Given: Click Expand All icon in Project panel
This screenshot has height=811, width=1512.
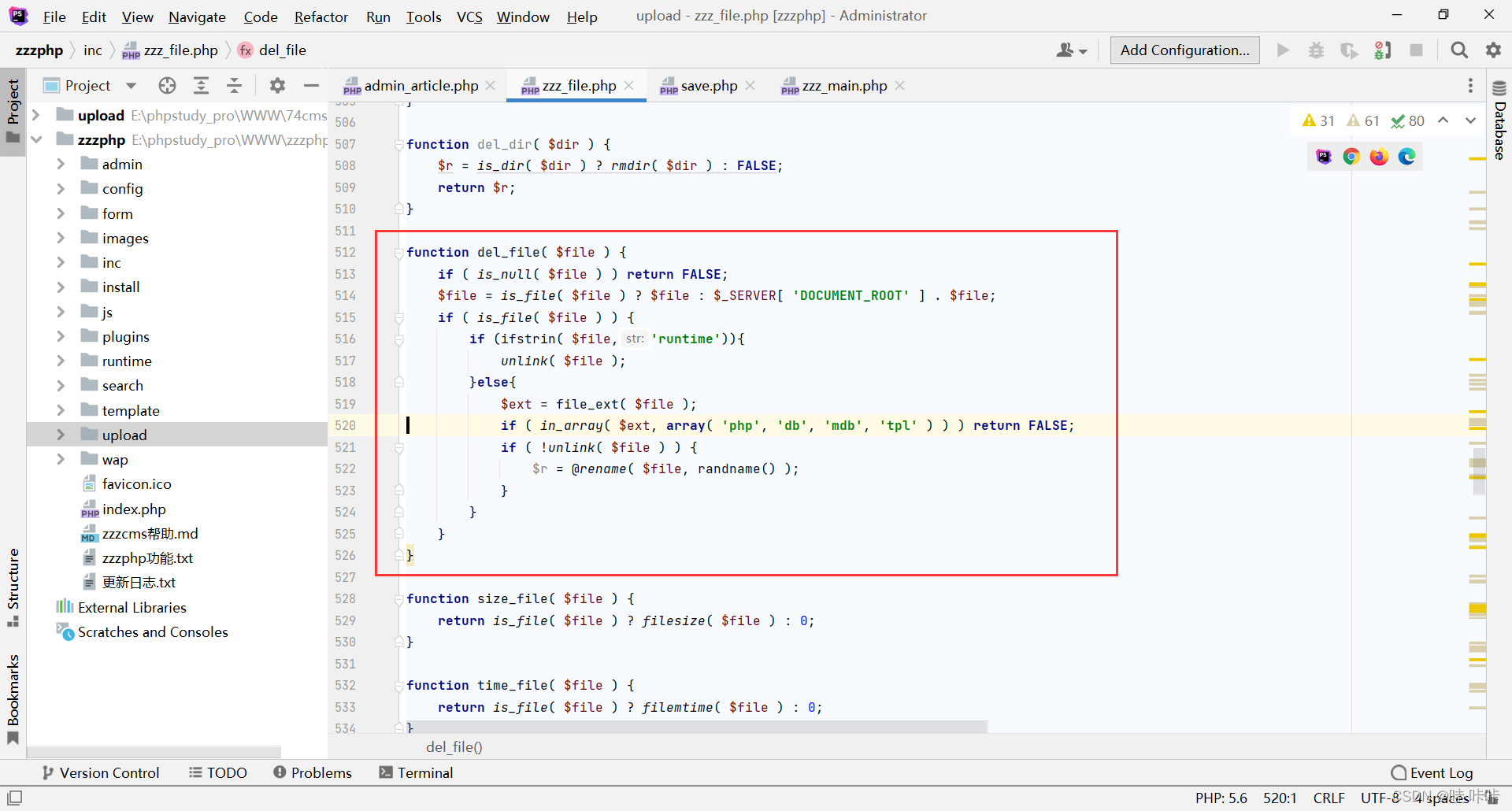Looking at the screenshot, I should (201, 85).
